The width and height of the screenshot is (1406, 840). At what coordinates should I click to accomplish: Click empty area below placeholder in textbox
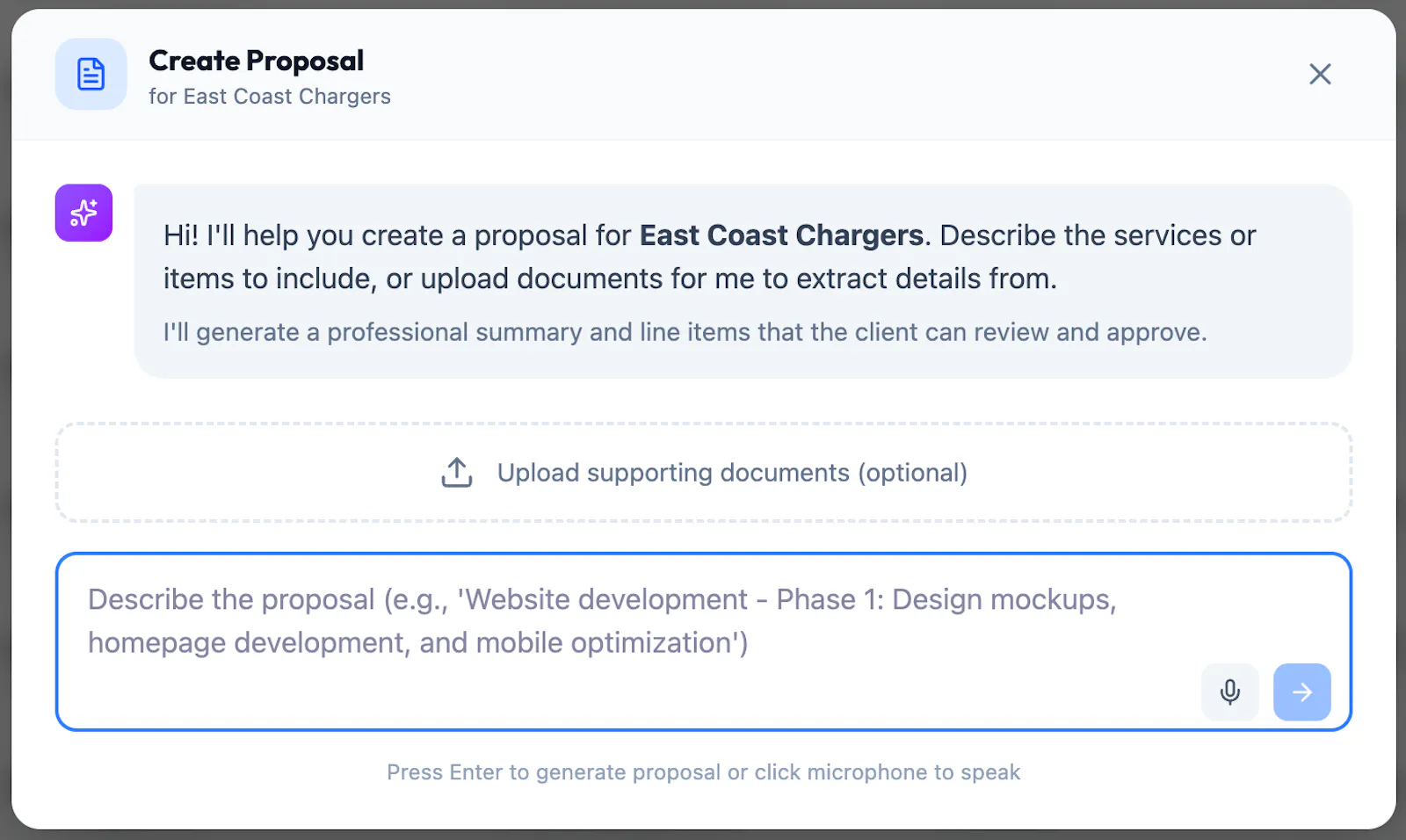615,694
